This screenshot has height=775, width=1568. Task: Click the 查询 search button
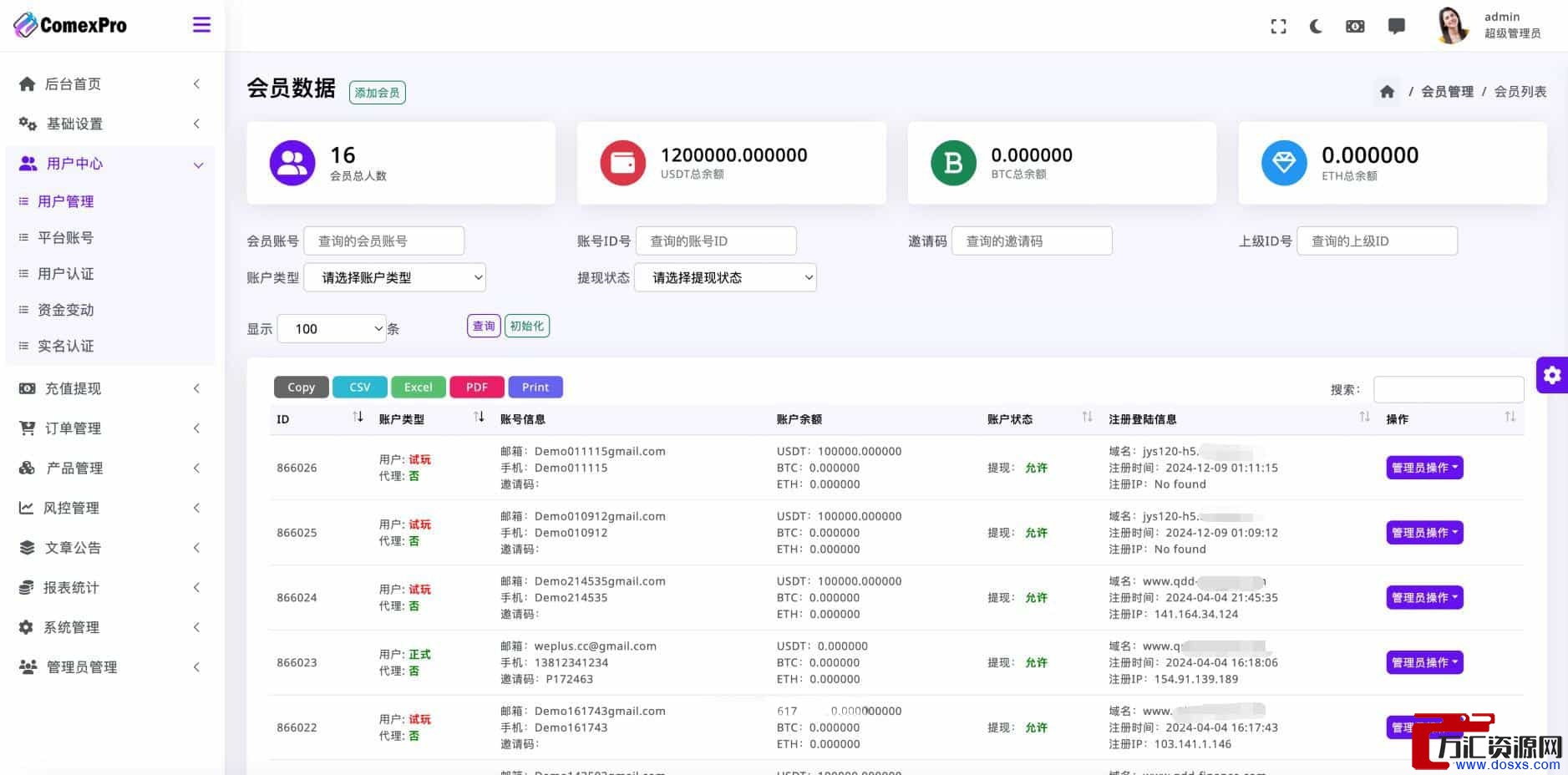tap(484, 326)
